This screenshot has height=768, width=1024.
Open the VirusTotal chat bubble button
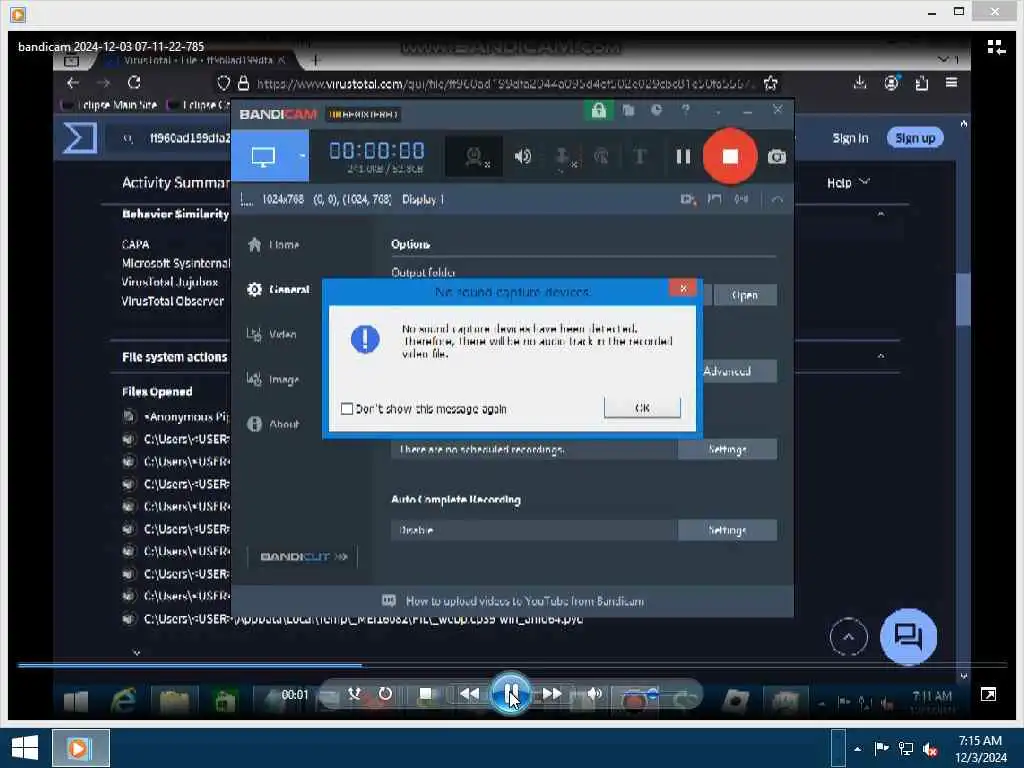(x=908, y=636)
